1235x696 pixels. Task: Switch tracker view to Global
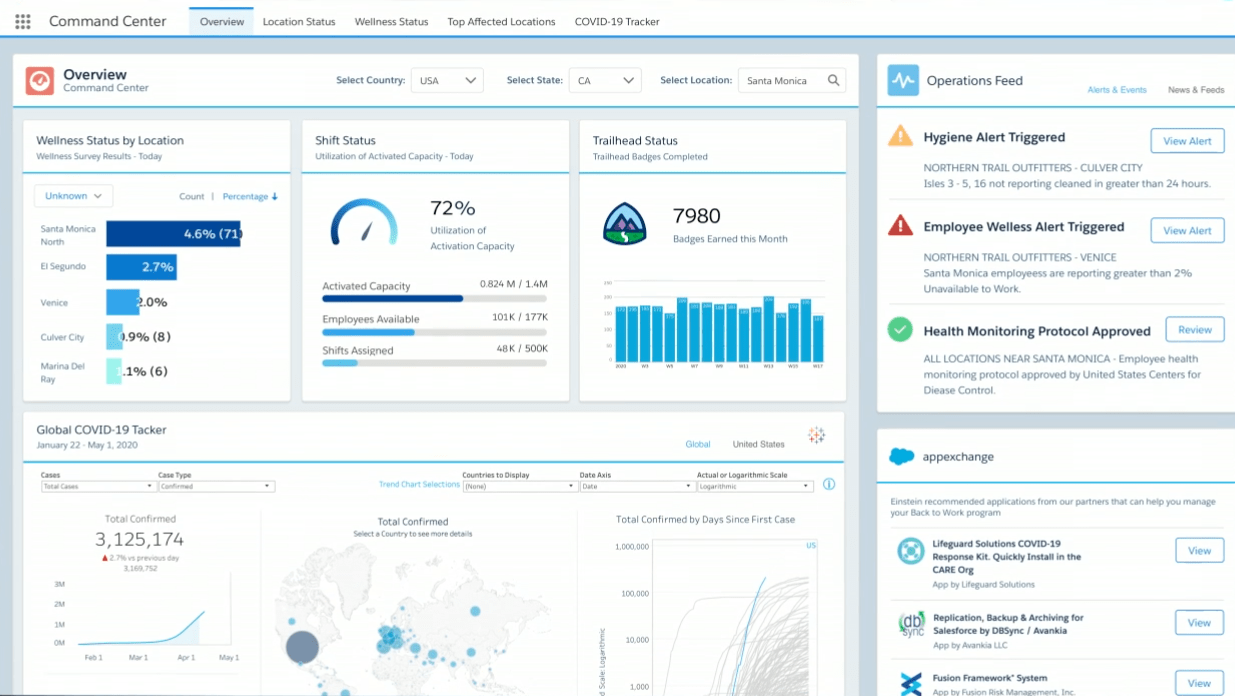coord(698,444)
